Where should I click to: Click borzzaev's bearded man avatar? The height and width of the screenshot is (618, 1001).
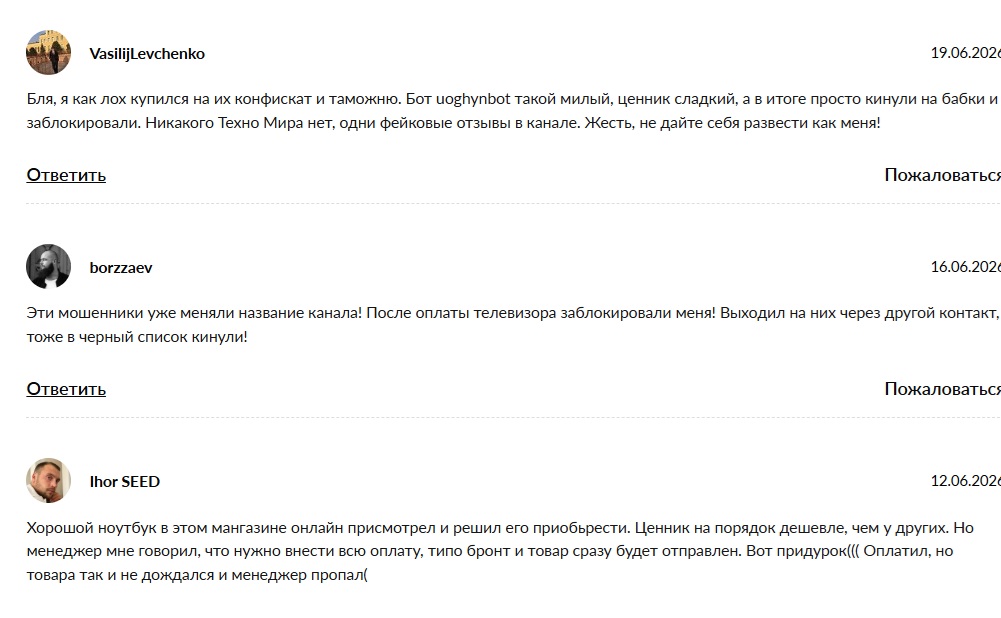pos(49,266)
